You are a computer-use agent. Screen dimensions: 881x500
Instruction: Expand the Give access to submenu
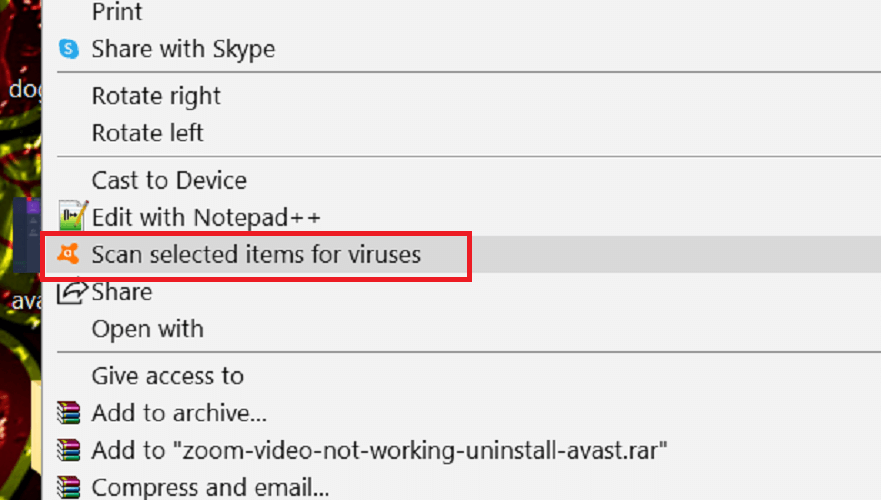coord(167,376)
